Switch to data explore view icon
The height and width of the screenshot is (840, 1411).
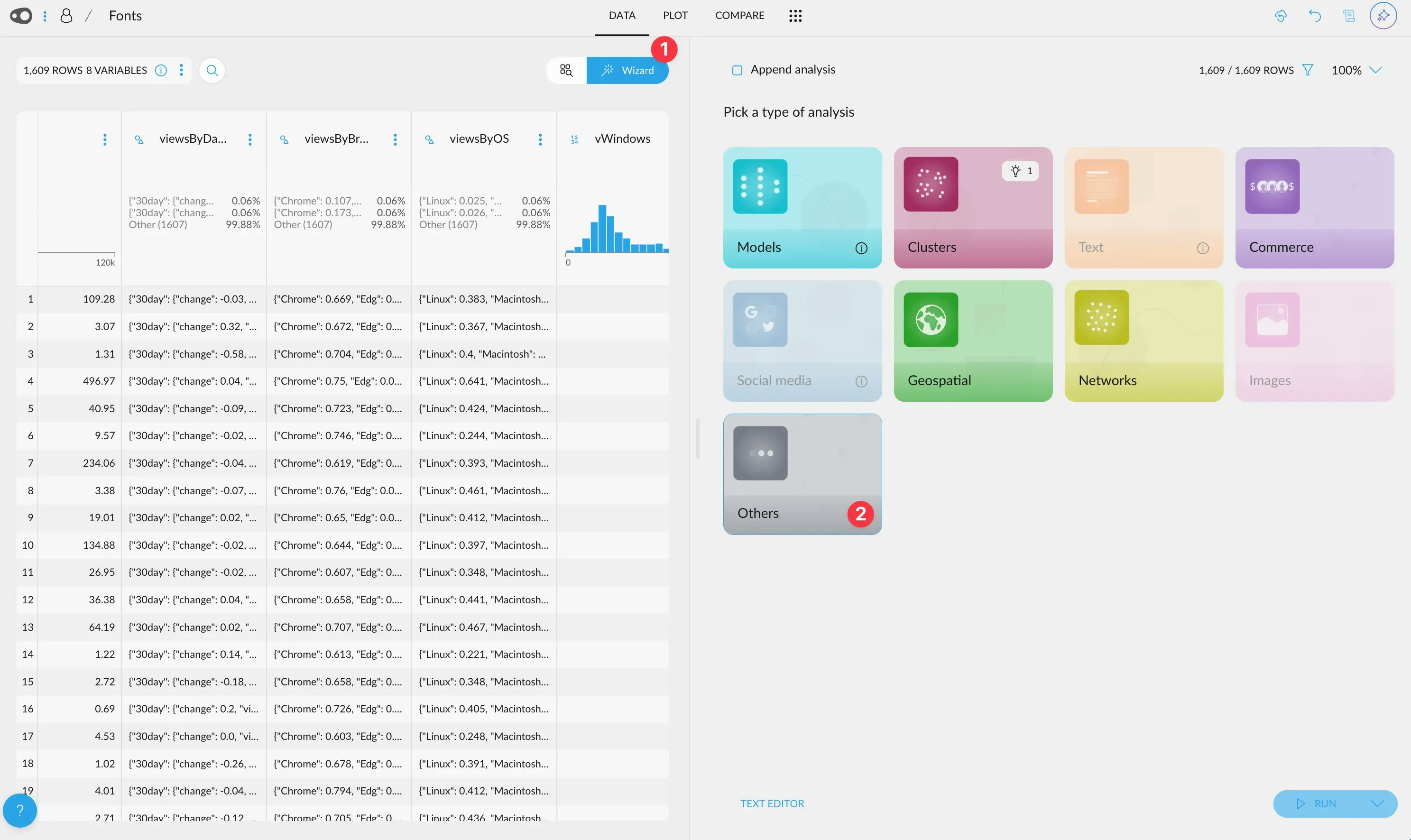[x=566, y=70]
